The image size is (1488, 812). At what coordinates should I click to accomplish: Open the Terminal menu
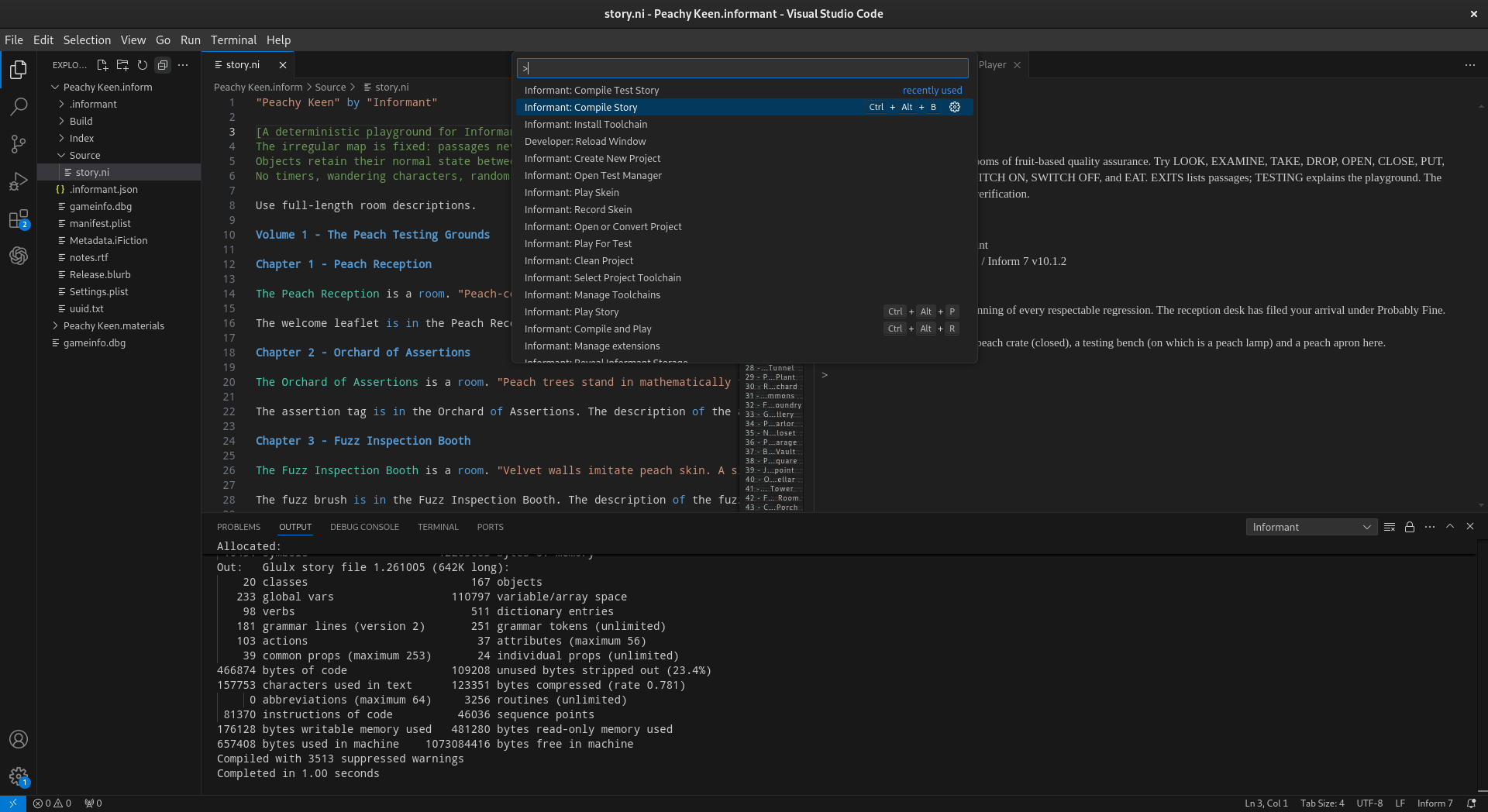coord(233,40)
